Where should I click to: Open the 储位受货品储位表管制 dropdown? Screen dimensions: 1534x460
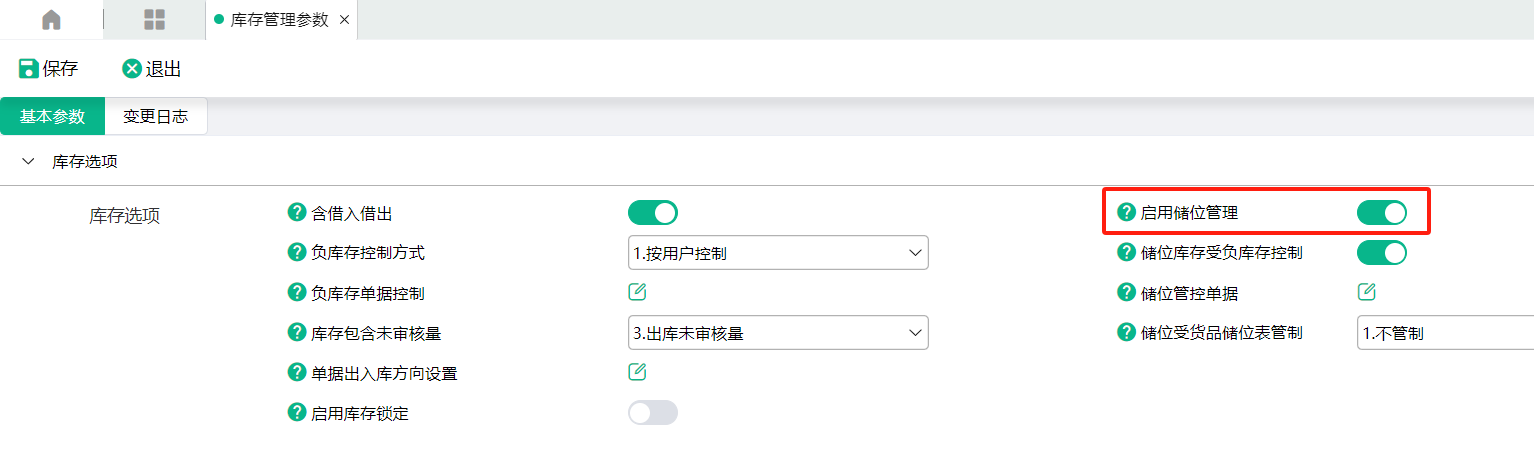click(1445, 333)
